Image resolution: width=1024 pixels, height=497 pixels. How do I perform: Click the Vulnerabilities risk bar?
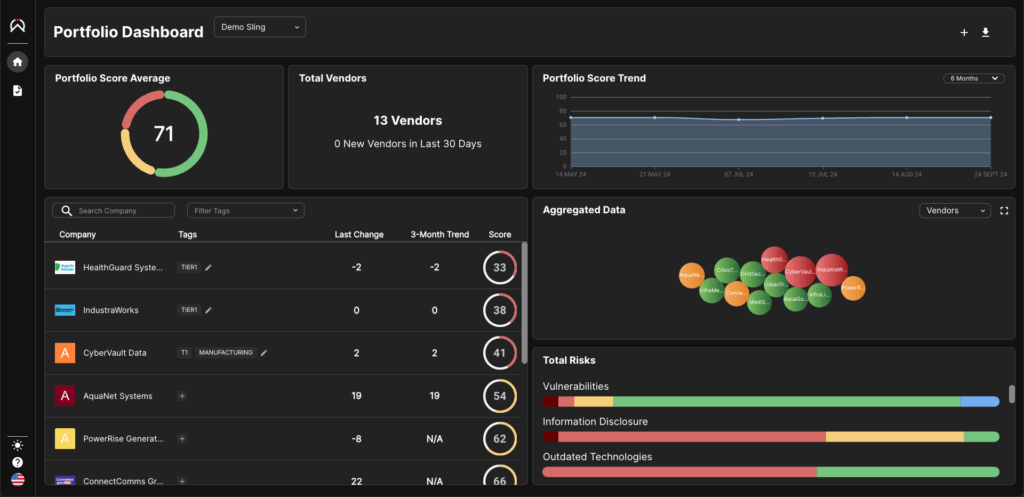pos(770,401)
